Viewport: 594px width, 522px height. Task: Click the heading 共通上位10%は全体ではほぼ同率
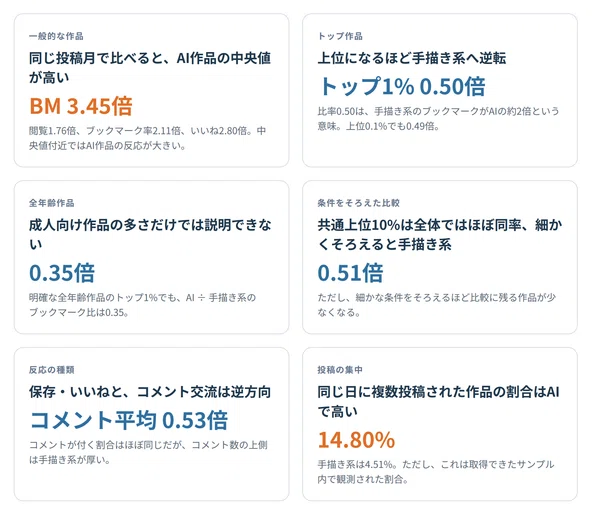(x=439, y=234)
